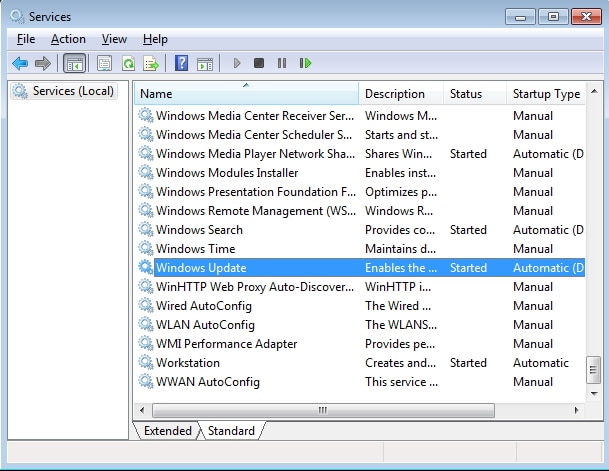
Task: Select the Windows Time service name
Action: click(195, 249)
